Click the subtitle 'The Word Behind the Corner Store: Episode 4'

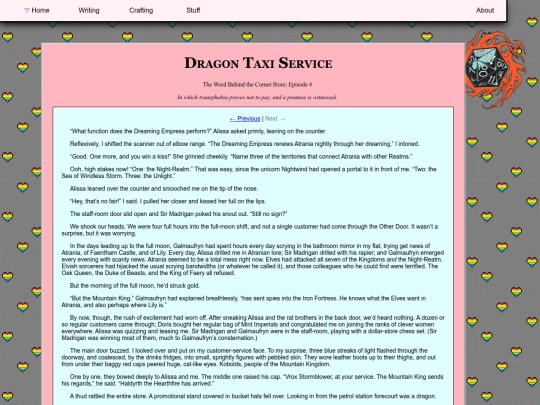coord(257,84)
